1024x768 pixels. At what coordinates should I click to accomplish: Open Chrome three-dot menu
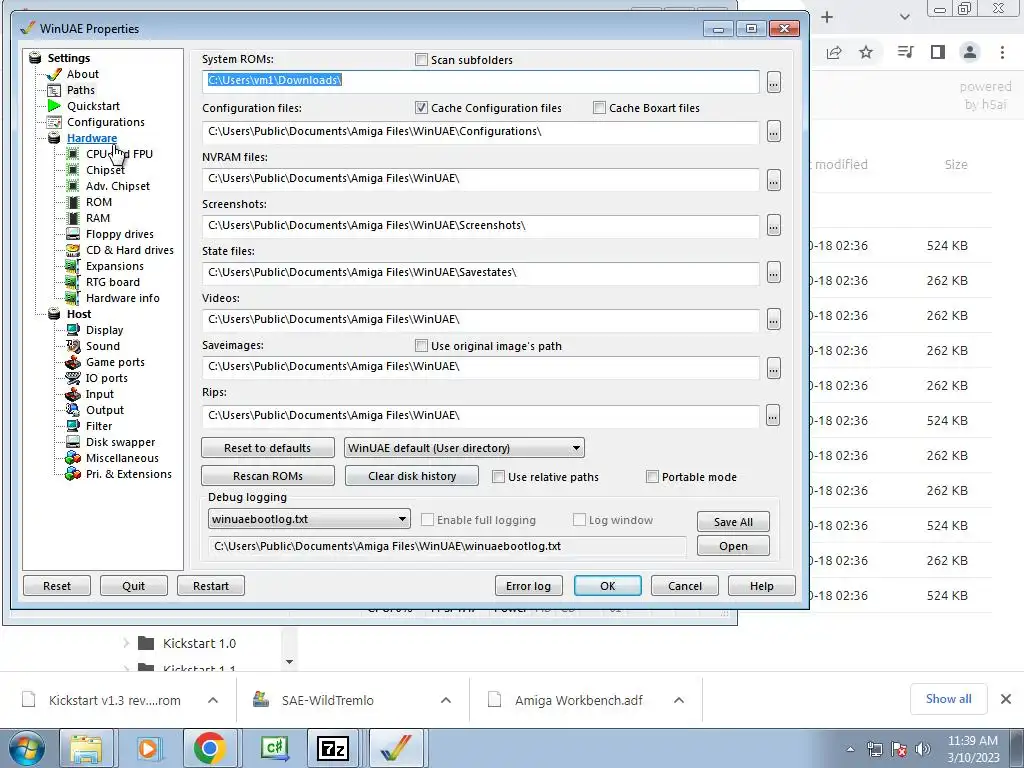coord(1002,52)
